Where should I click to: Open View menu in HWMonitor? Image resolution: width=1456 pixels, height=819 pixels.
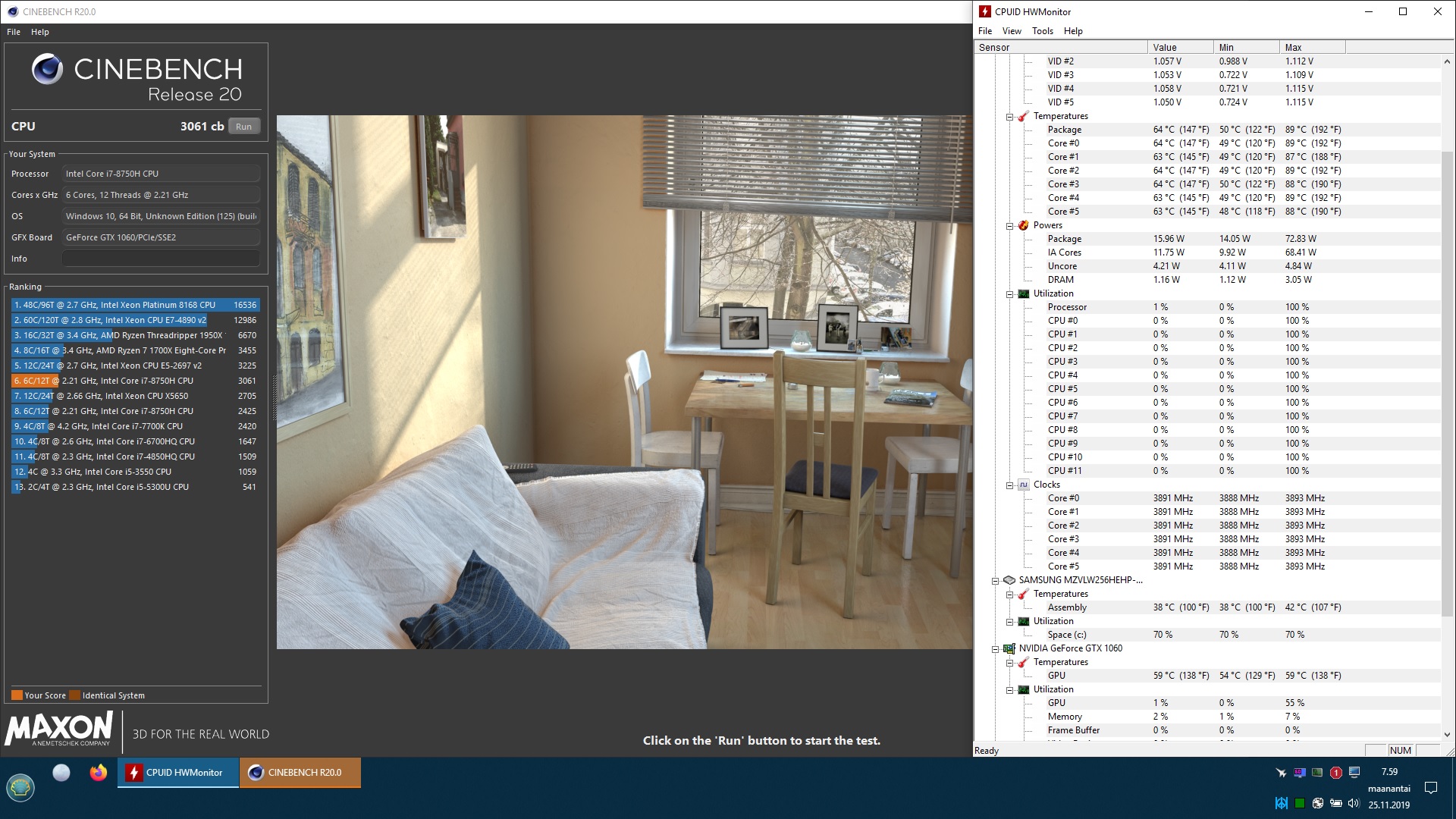point(1012,31)
